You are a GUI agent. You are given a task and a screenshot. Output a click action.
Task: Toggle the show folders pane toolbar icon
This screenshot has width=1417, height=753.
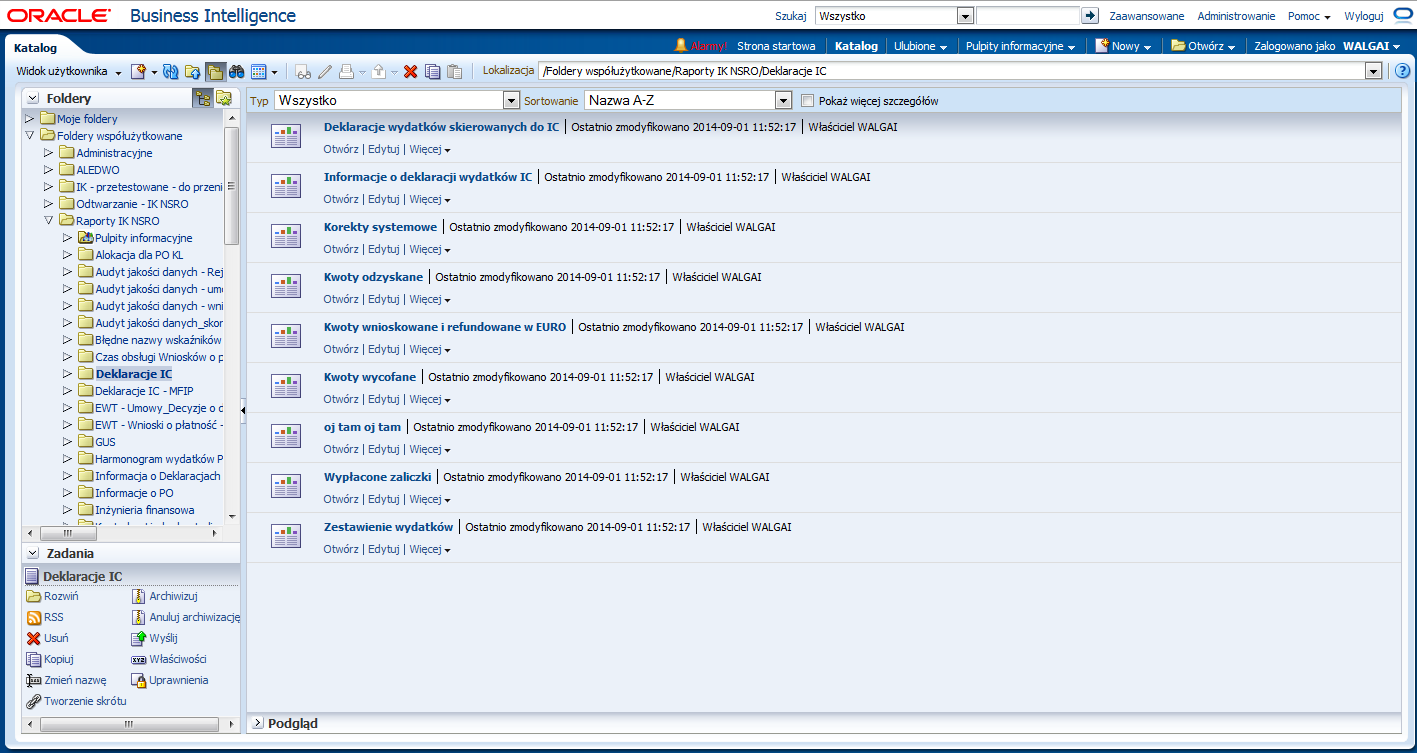(215, 71)
